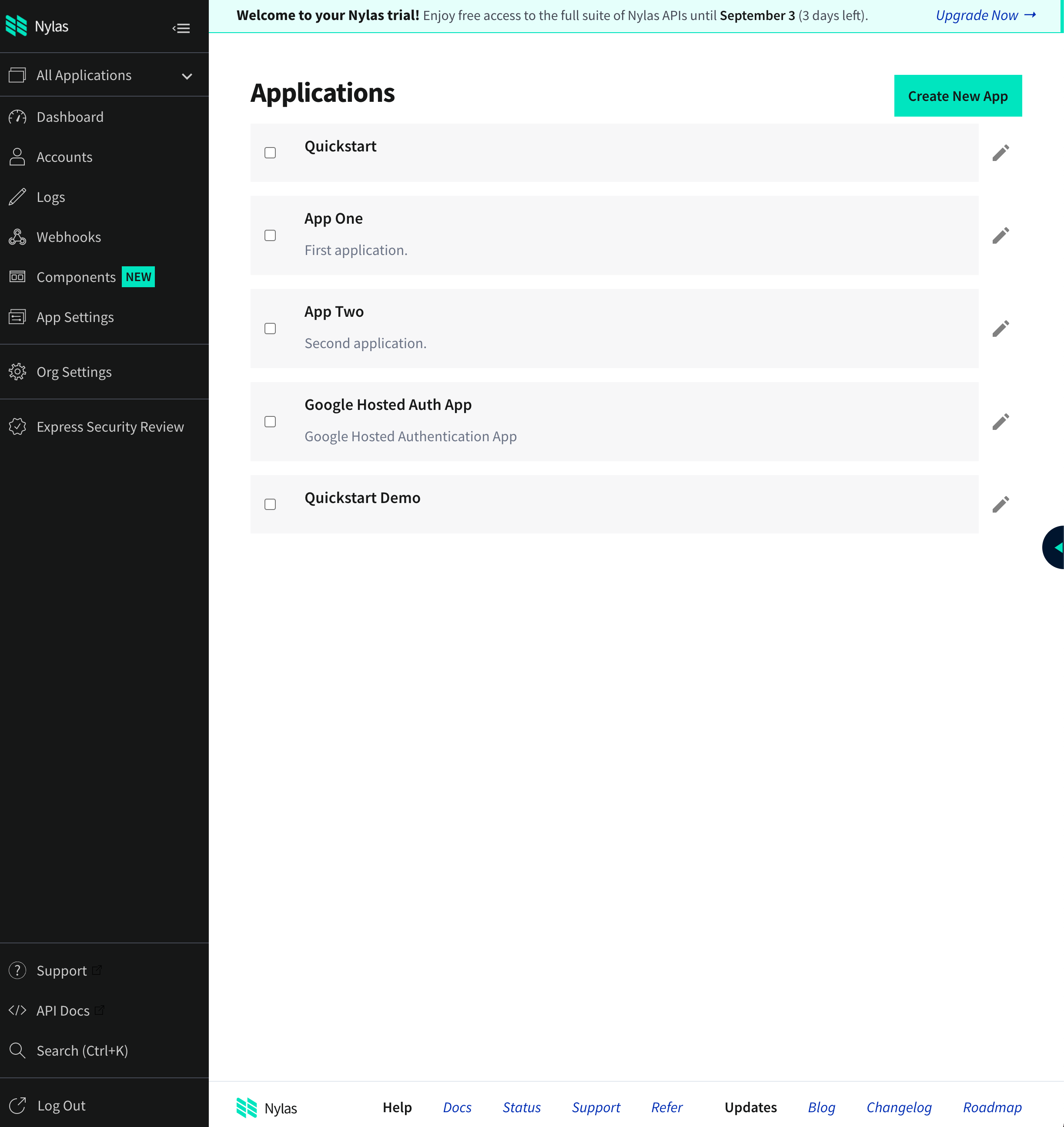
Task: Open Components from the sidebar
Action: [x=77, y=277]
